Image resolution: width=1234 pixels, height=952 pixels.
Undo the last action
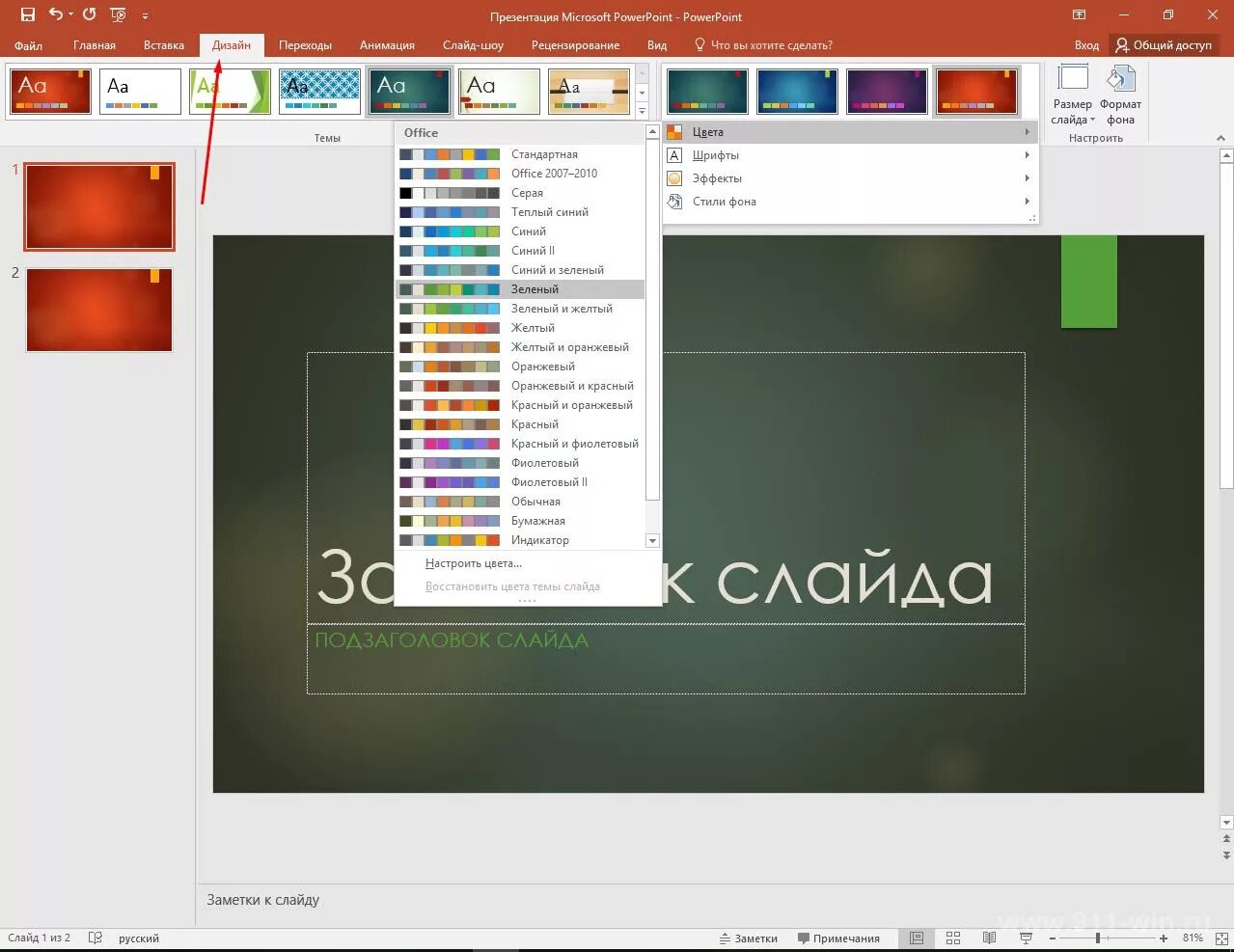(x=57, y=14)
